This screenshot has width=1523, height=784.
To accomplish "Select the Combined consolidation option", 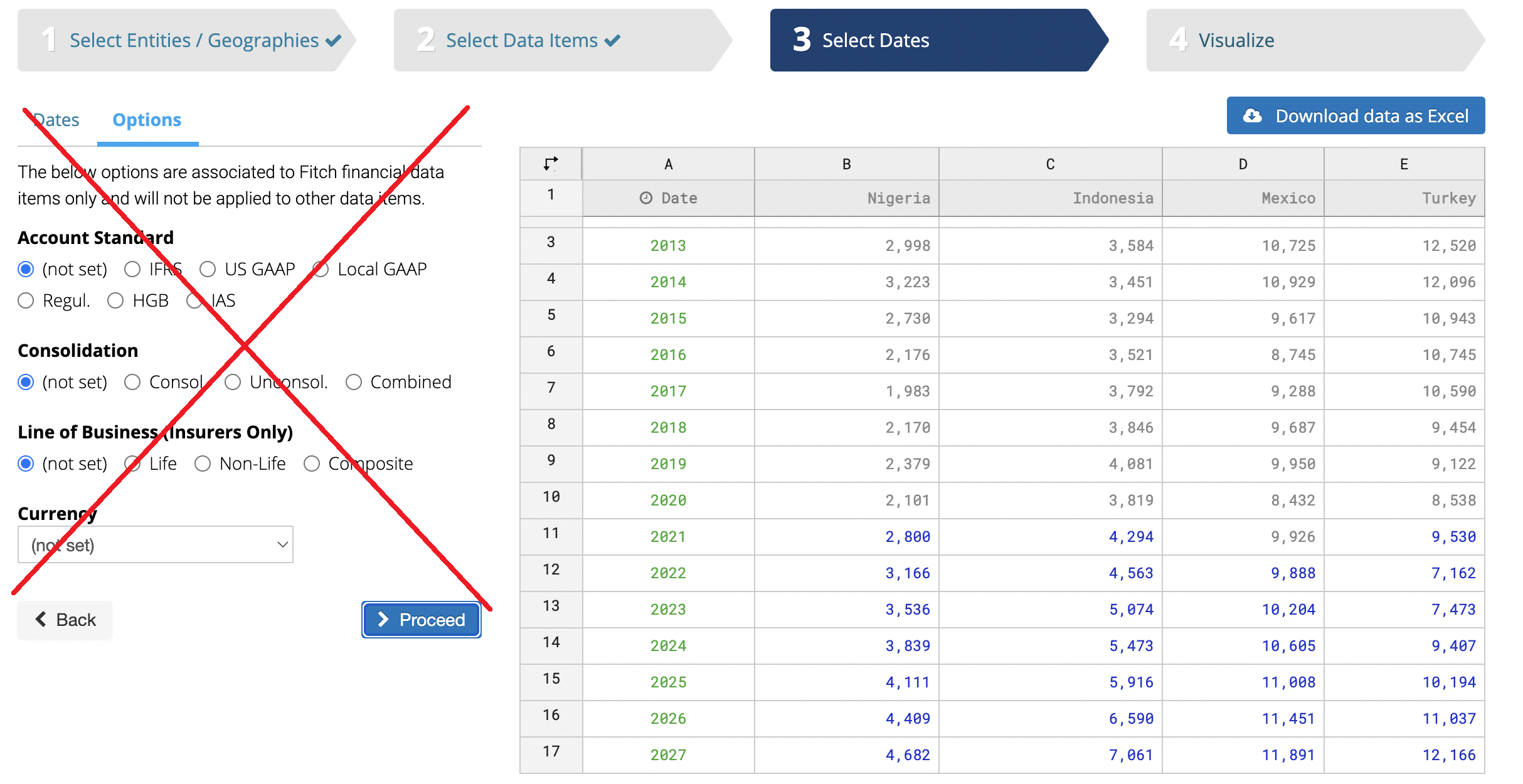I will tap(354, 382).
